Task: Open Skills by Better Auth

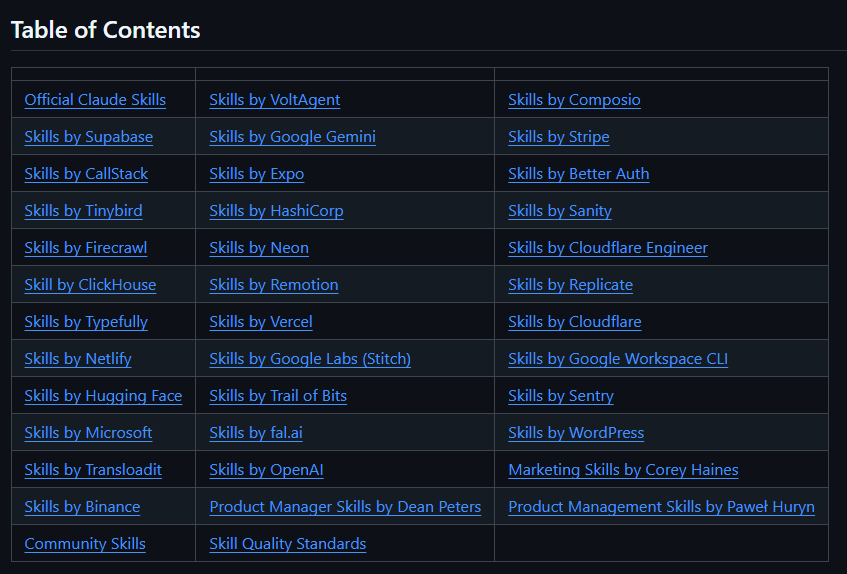Action: [578, 174]
